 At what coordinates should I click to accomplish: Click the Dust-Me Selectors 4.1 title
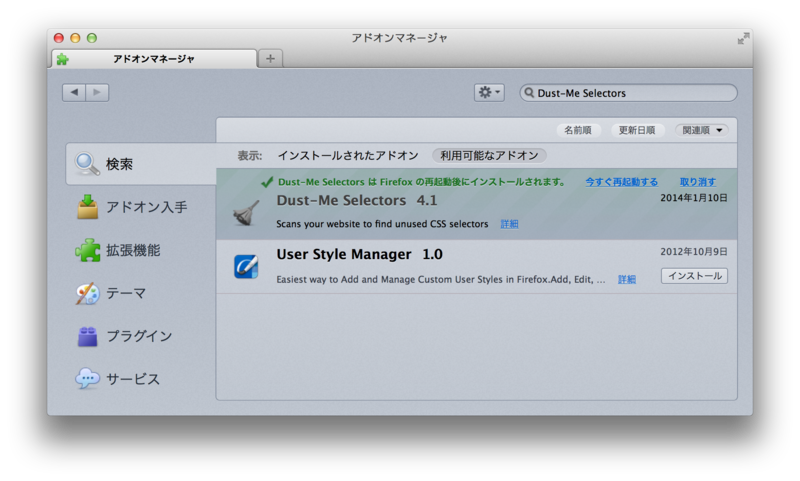(x=357, y=200)
